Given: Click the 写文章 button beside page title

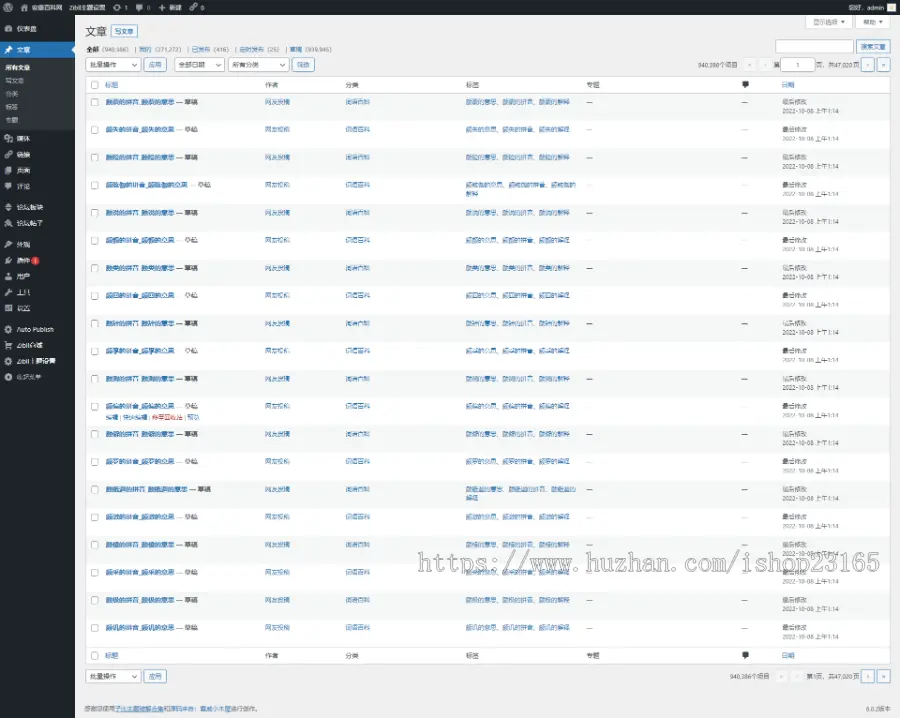Looking at the screenshot, I should coord(124,31).
